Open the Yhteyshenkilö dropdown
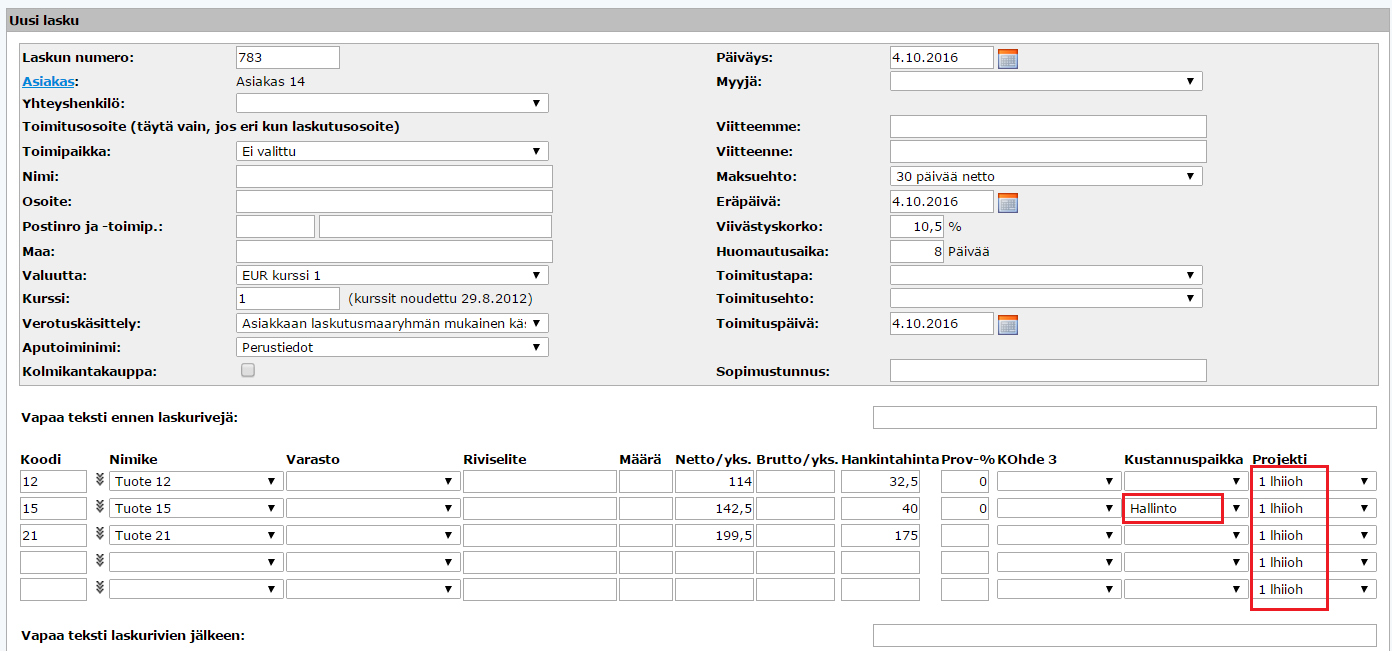Image resolution: width=1392 pixels, height=651 pixels. [x=392, y=103]
